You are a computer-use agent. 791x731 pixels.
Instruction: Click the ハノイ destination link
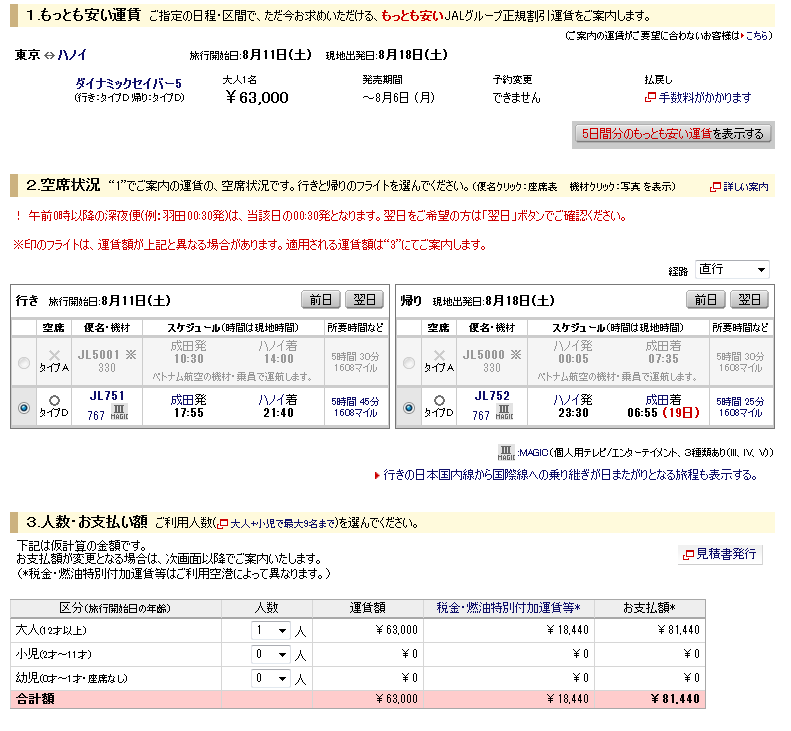(72, 54)
